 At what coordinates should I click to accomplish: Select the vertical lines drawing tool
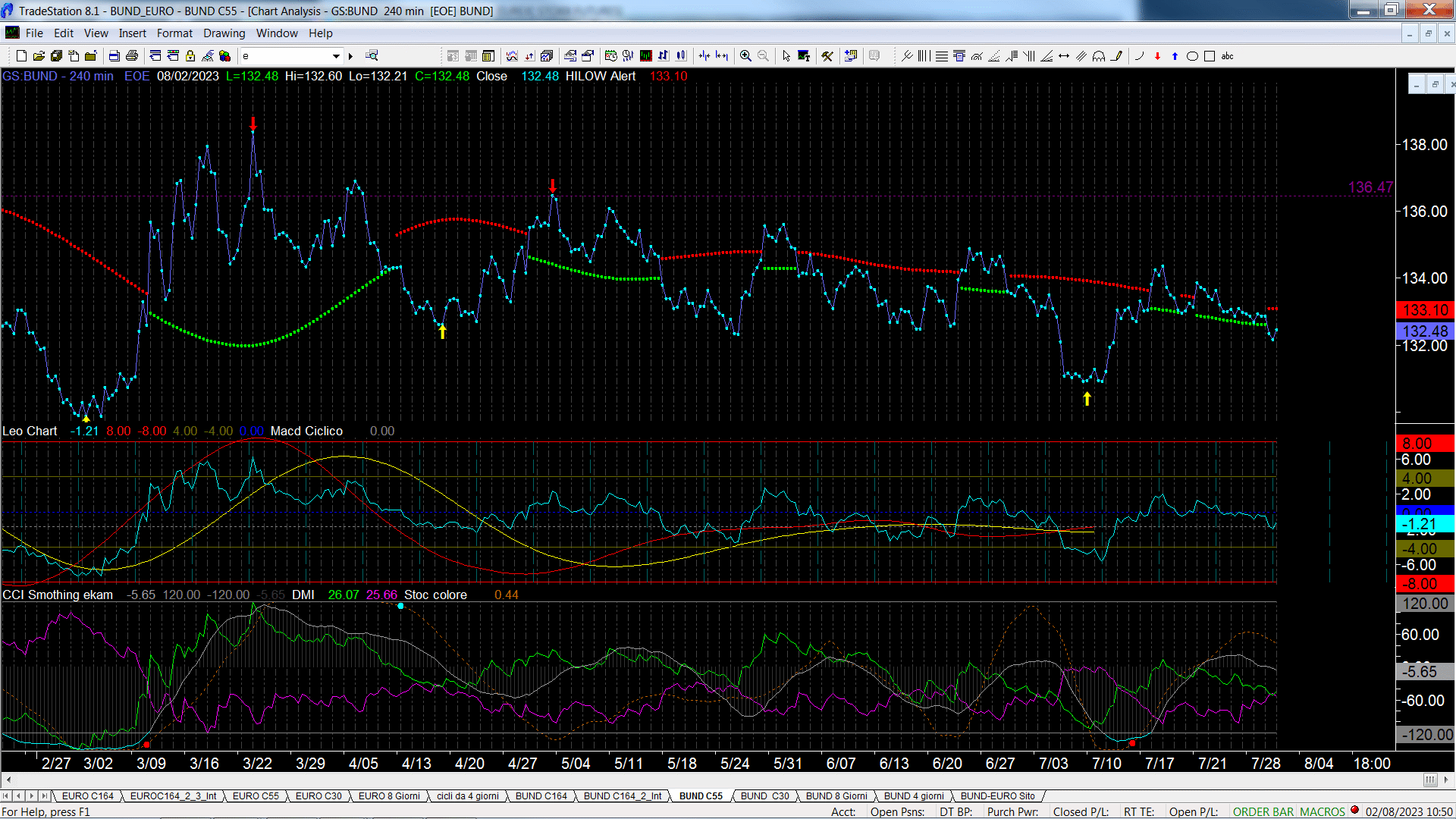pyautogui.click(x=924, y=56)
